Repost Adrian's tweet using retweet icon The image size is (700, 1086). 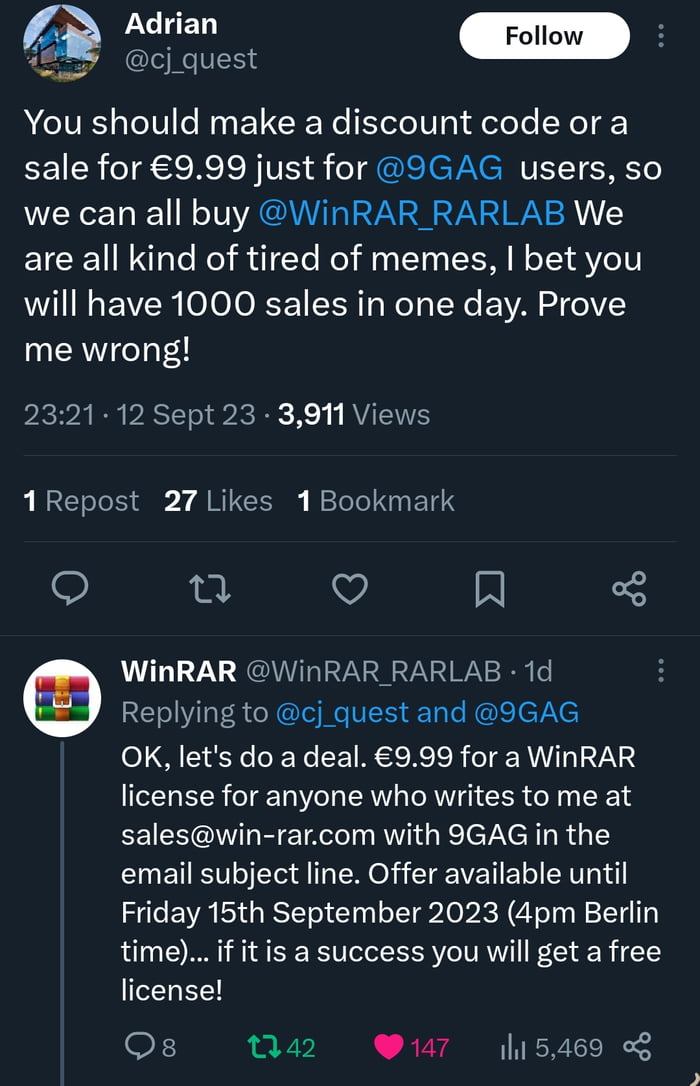tap(210, 589)
